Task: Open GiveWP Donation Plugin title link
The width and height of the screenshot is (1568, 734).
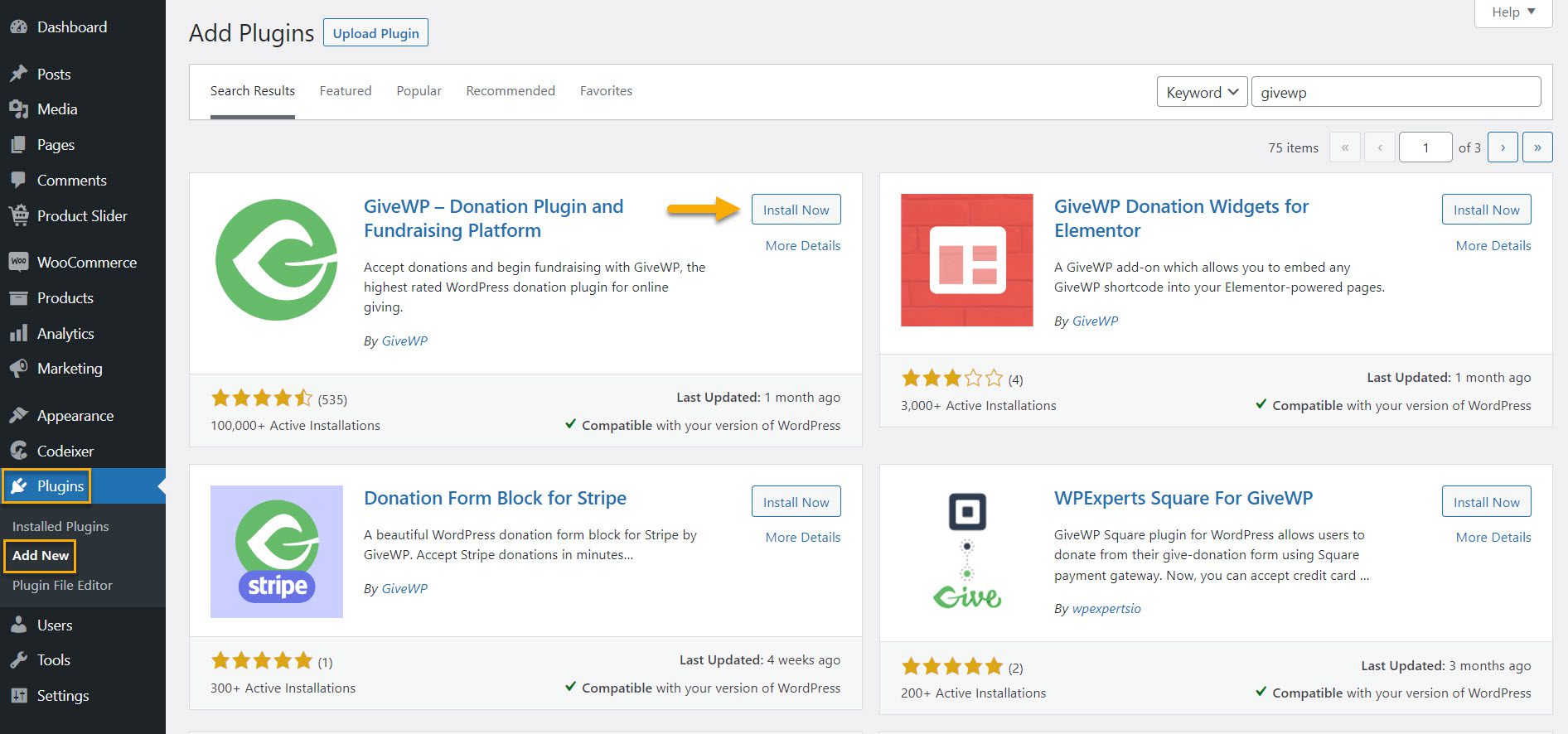Action: pos(493,219)
